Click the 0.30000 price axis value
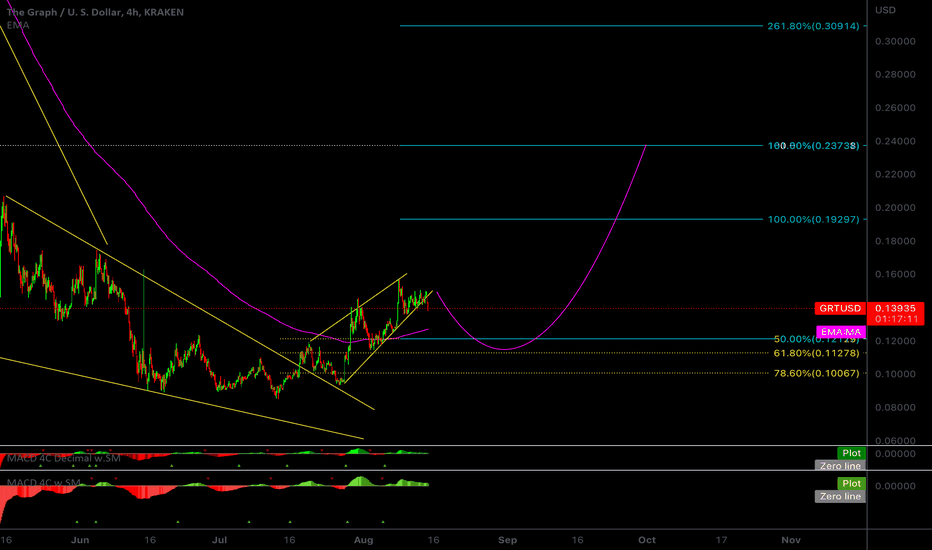The height and width of the screenshot is (550, 932). click(x=895, y=41)
